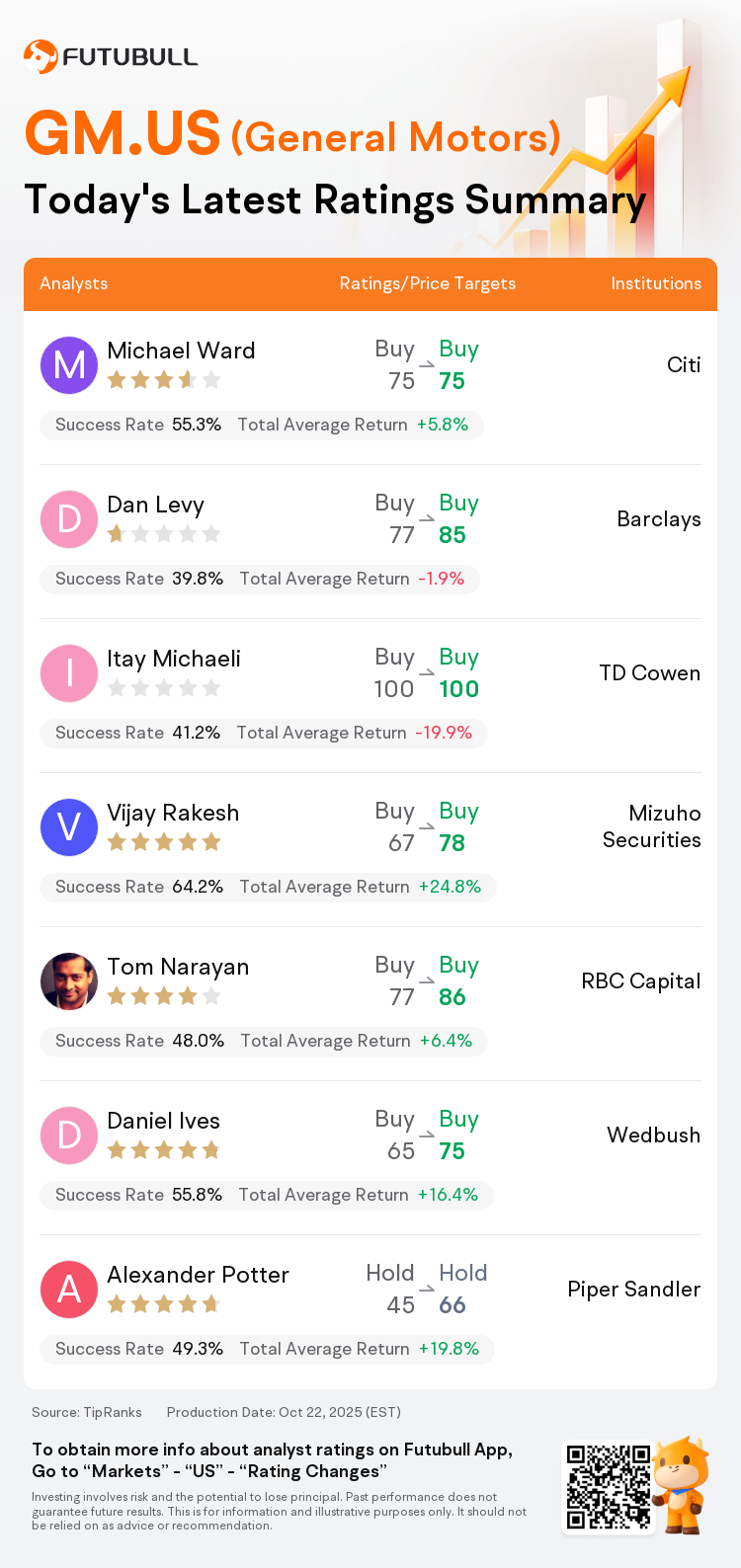The width and height of the screenshot is (741, 1568).
Task: Click Vijay Rakesh's blue V avatar
Action: 69,826
